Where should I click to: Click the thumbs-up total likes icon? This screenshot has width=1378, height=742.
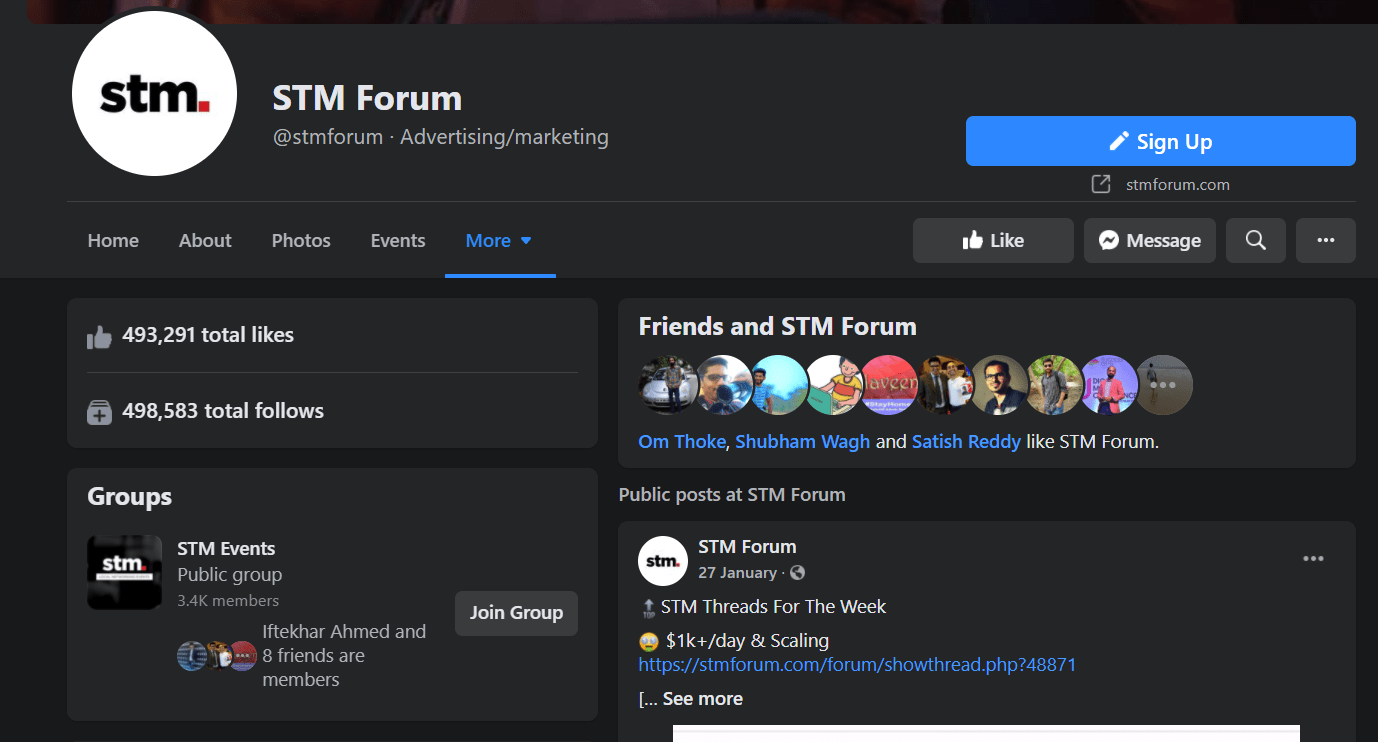pyautogui.click(x=99, y=336)
